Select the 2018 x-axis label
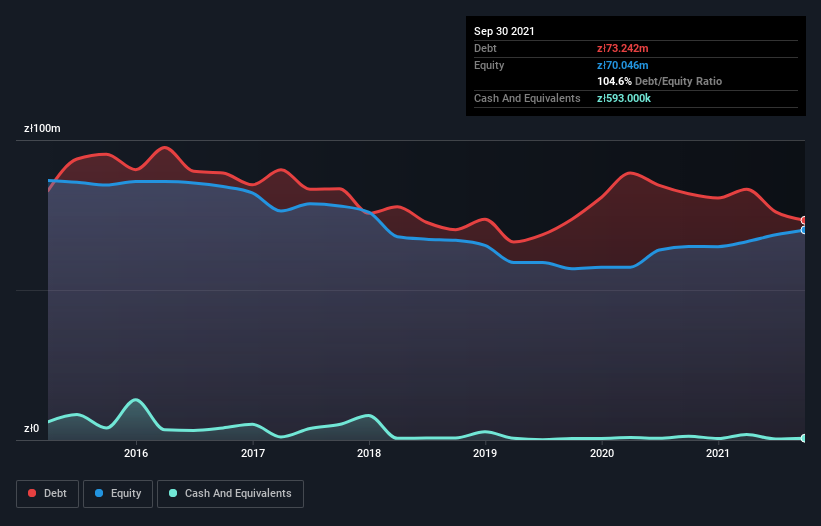Screen dimensions: 821x526 (369, 453)
